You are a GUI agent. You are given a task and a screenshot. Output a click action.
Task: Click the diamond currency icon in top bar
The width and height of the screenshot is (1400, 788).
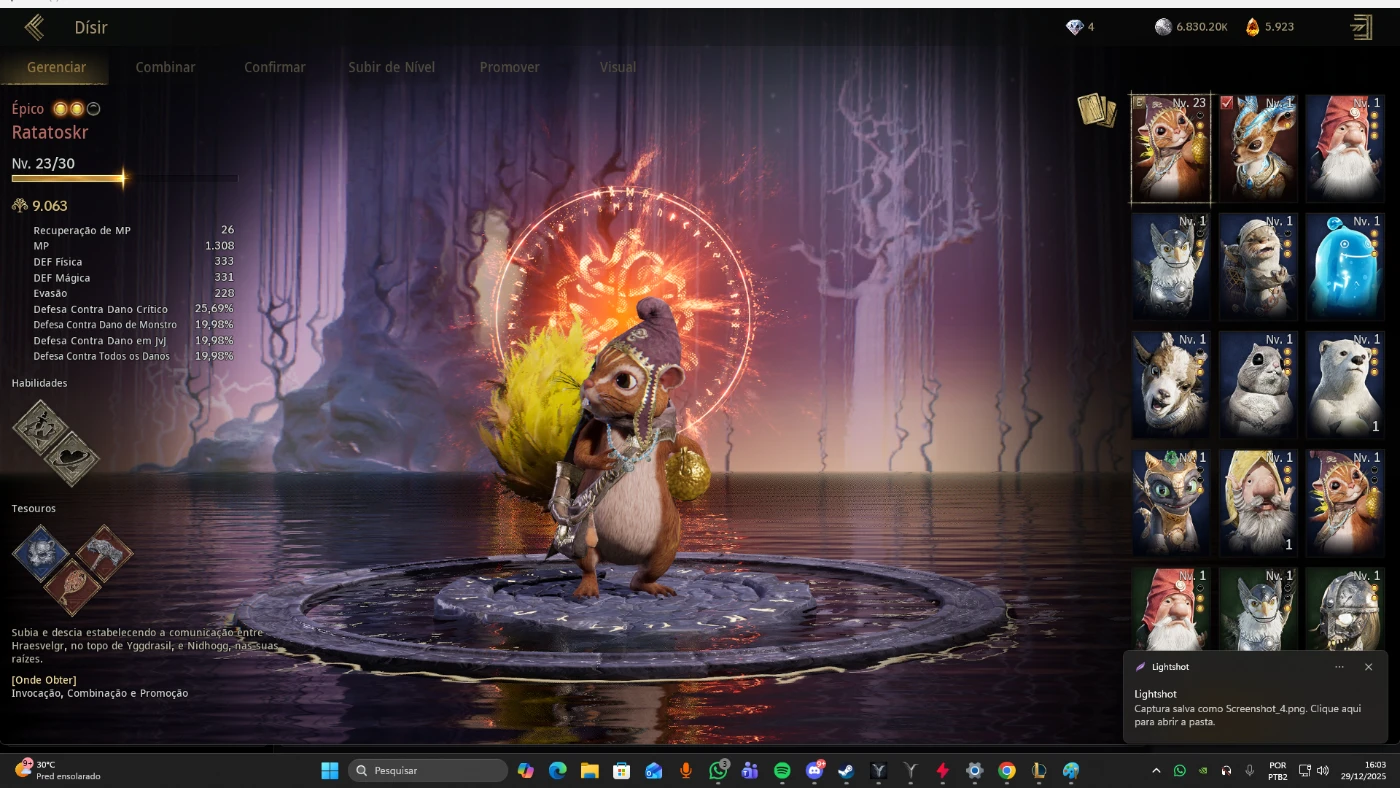point(1075,27)
